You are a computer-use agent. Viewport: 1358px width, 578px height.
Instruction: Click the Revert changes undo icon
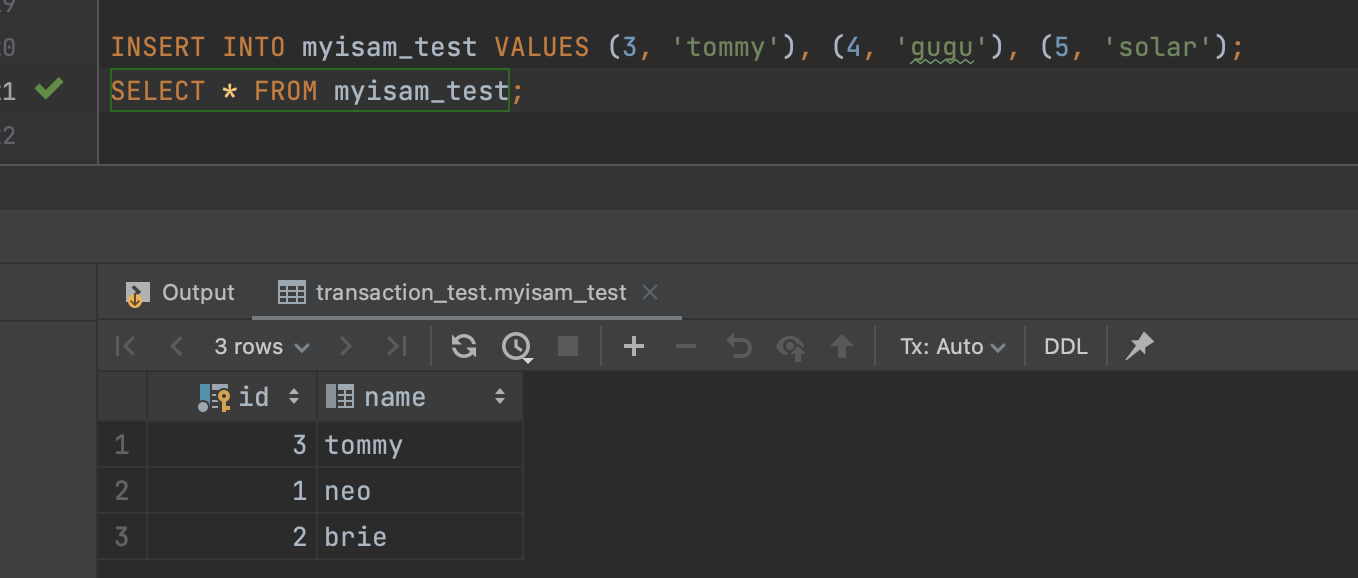click(x=738, y=346)
